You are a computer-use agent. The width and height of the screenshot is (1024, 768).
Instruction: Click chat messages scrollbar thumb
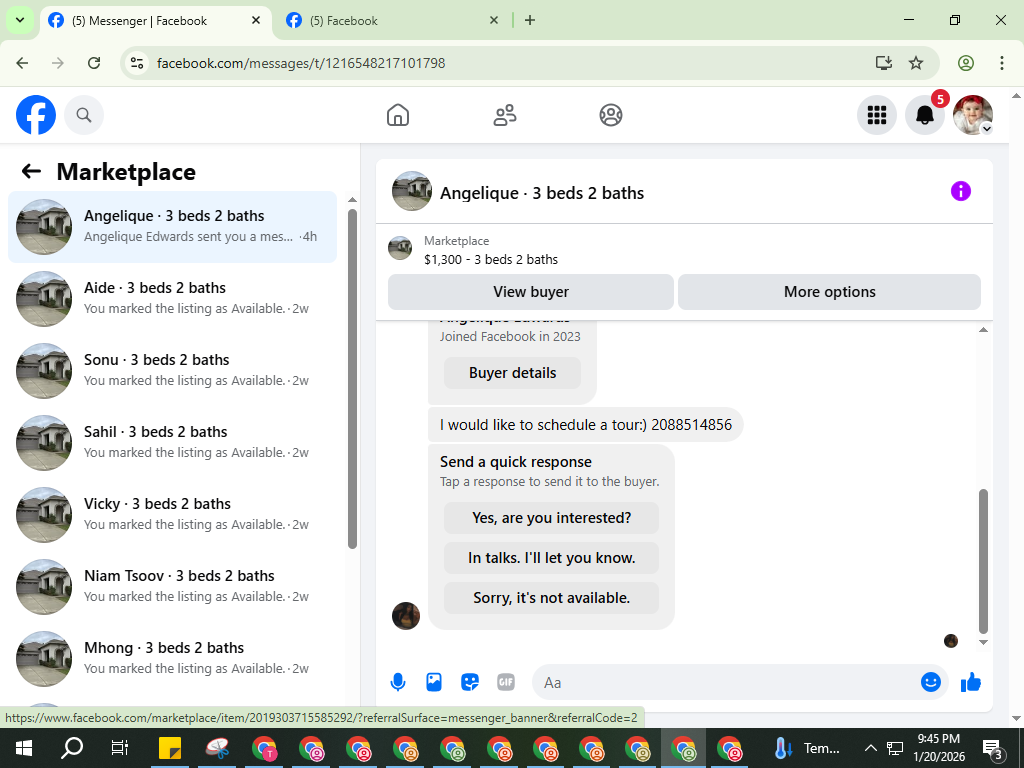(984, 562)
